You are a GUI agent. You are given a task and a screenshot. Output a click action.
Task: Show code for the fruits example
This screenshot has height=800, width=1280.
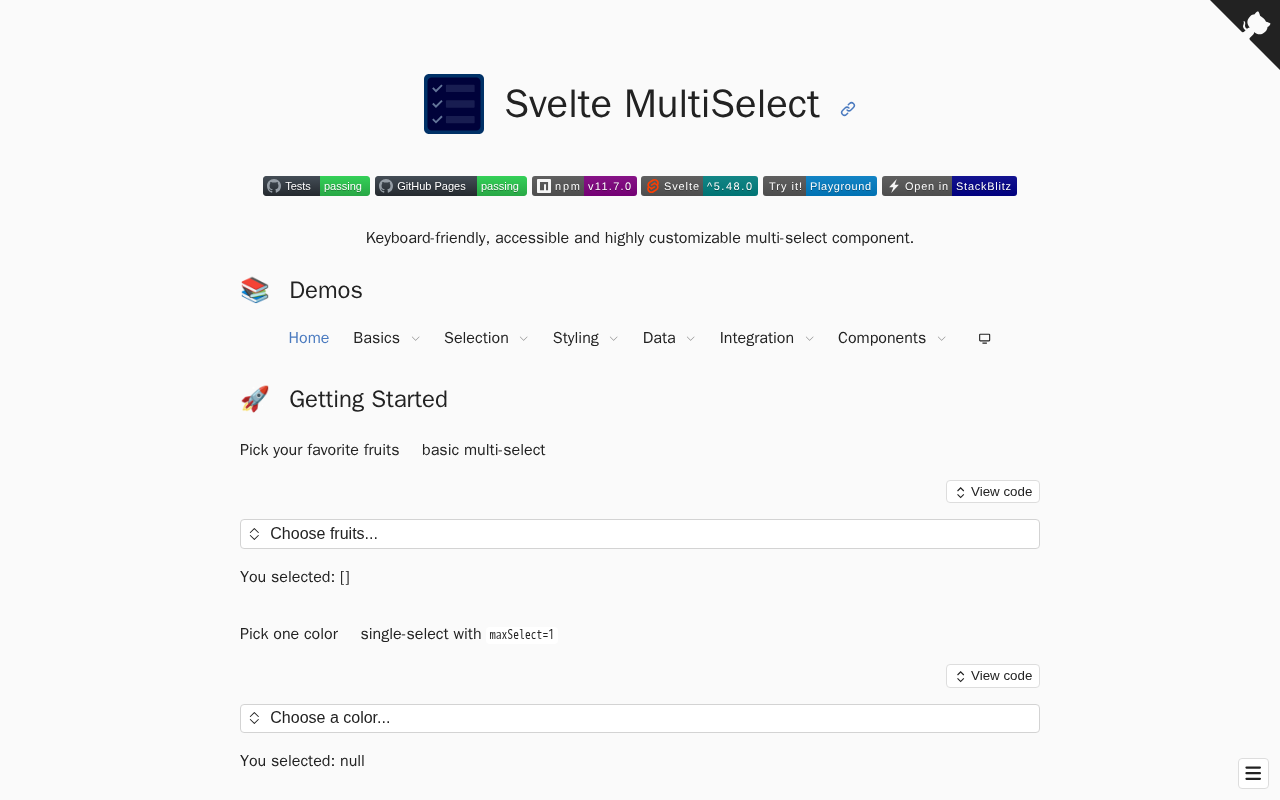pos(993,492)
